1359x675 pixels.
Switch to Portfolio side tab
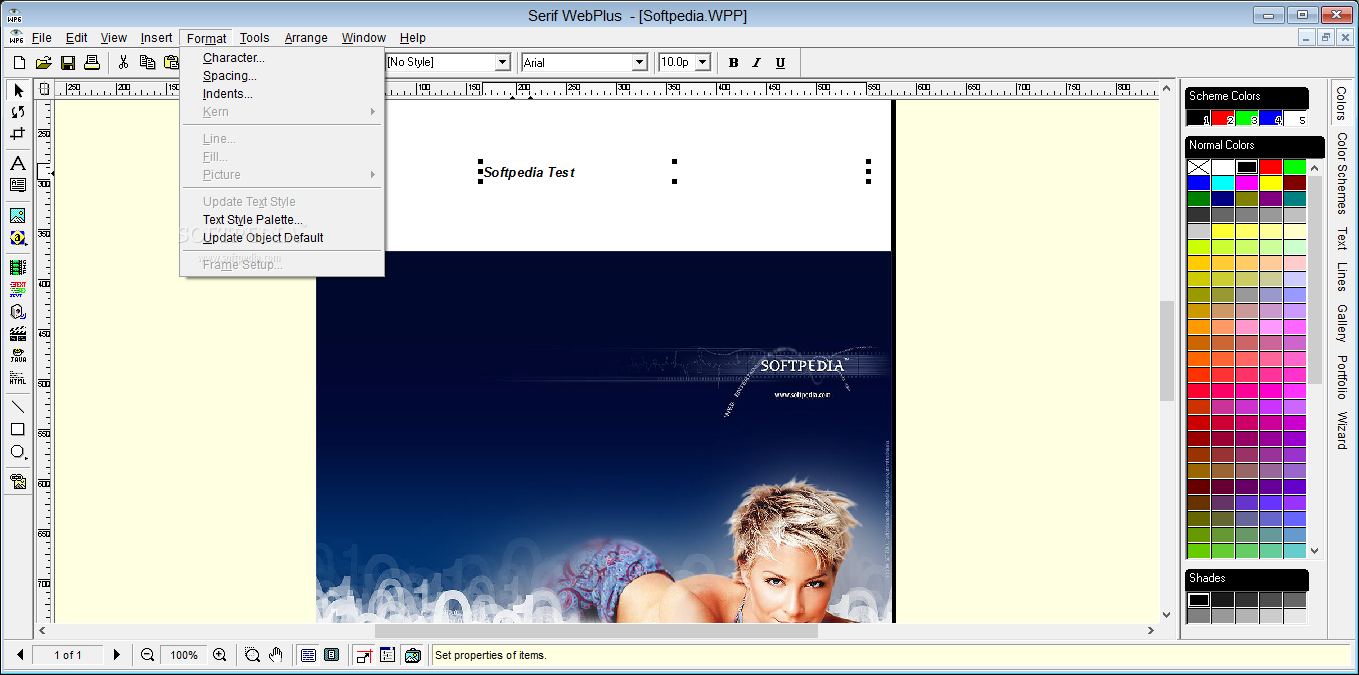[x=1342, y=377]
